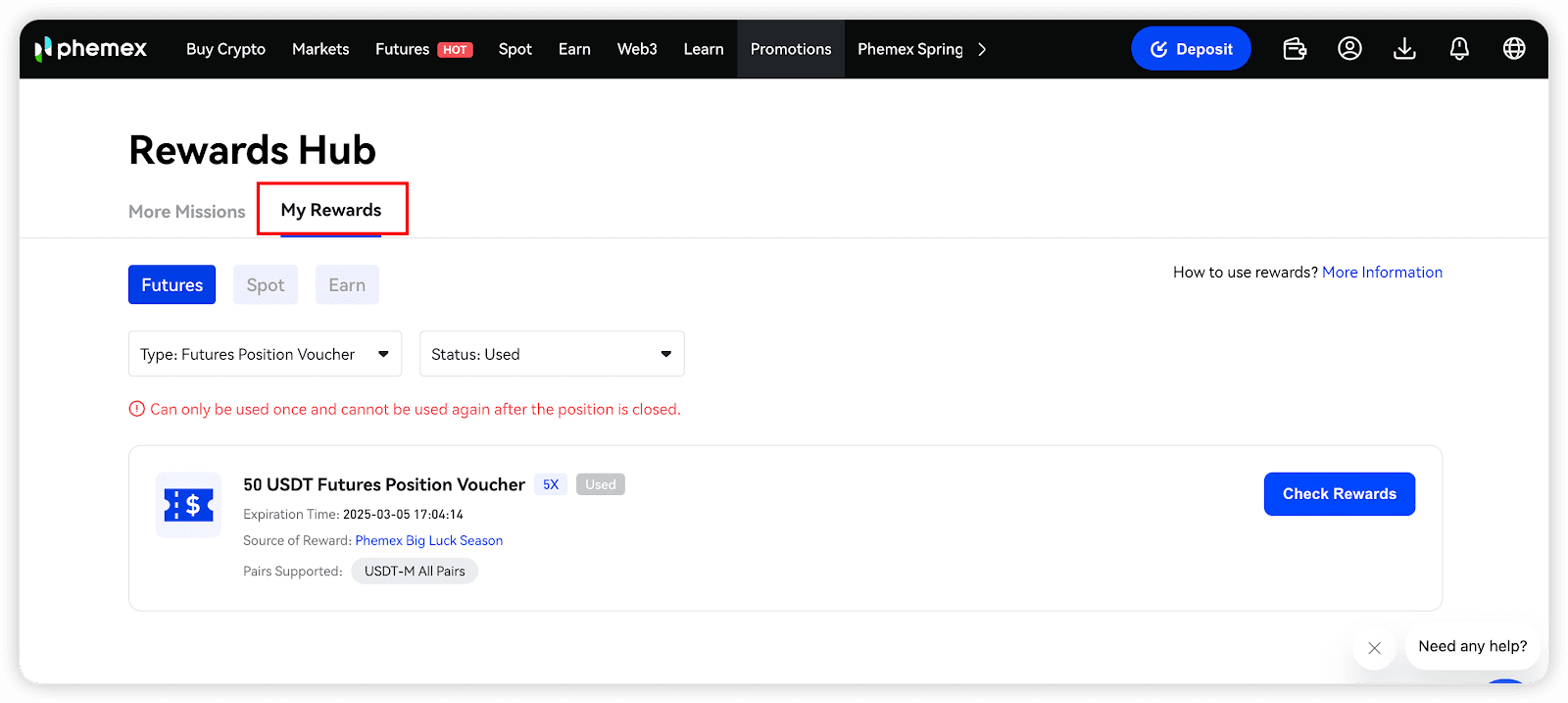Click the expiration time 2025-03-05 17:04:14

[x=403, y=514]
